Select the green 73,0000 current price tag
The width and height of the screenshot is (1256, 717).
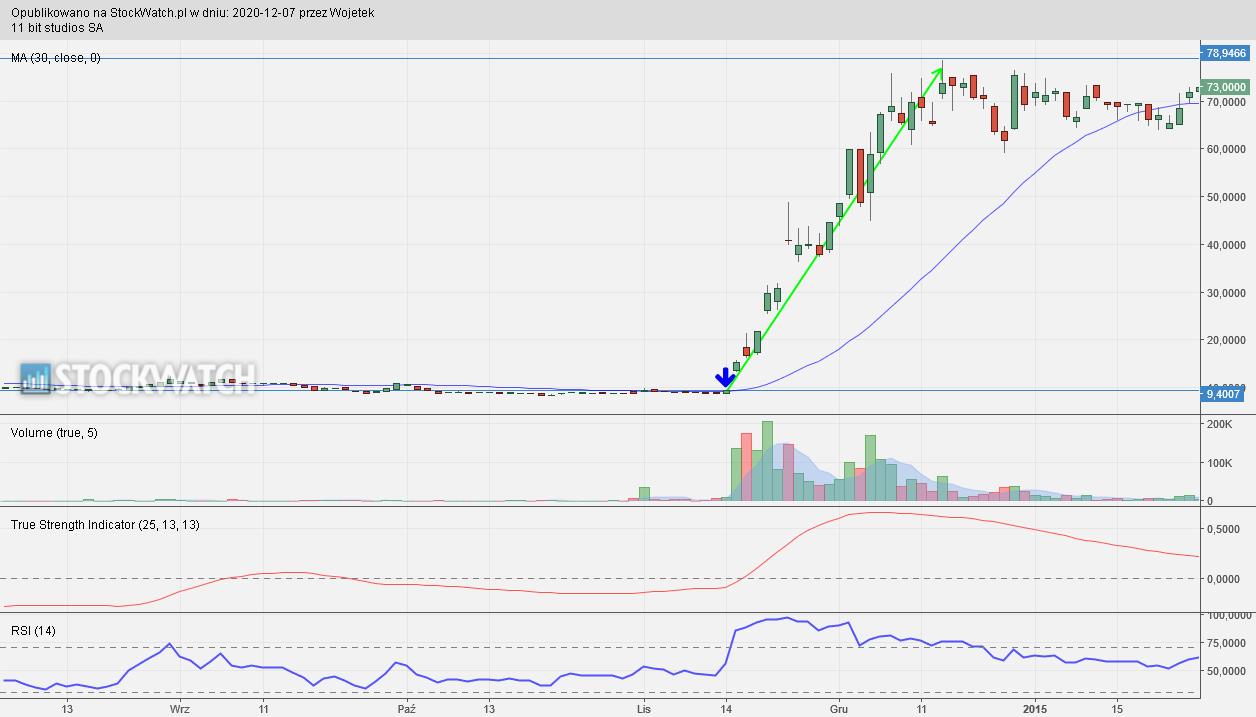click(1226, 87)
